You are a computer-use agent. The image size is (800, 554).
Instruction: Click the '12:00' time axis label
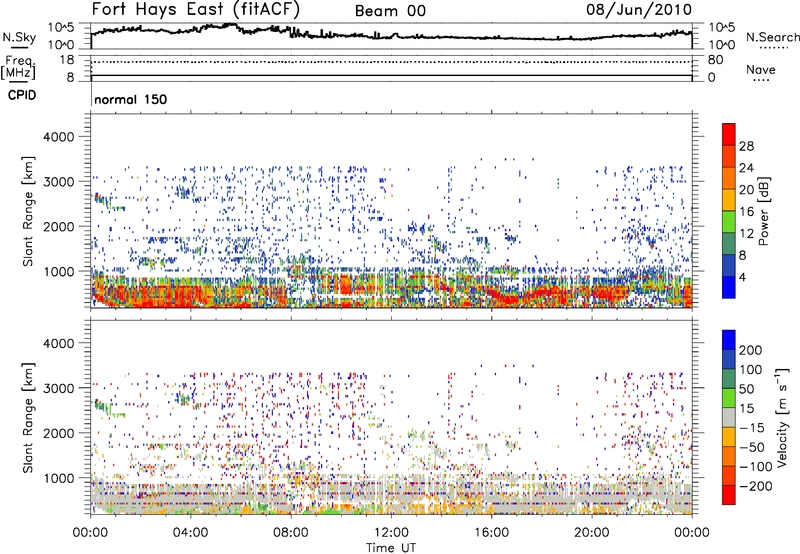point(391,533)
